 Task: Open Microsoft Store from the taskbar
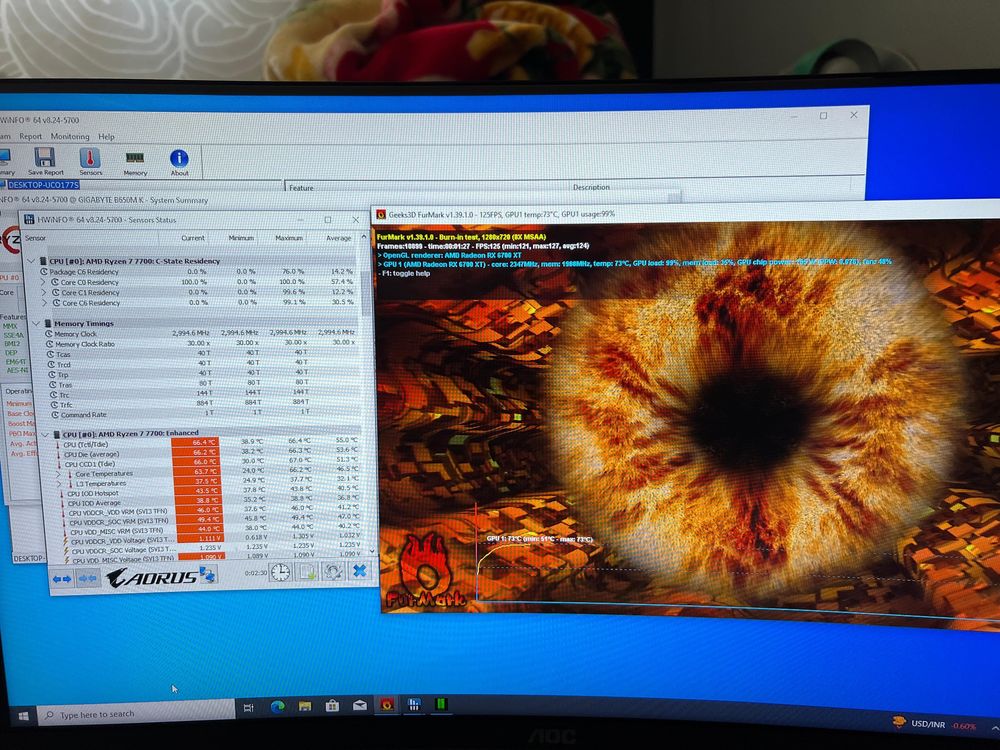click(332, 705)
